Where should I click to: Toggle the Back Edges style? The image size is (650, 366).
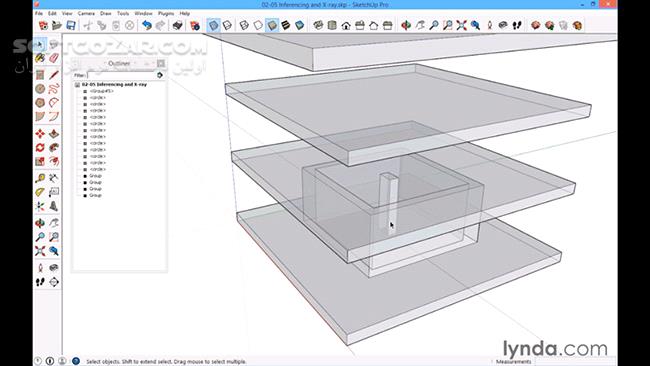coord(228,25)
